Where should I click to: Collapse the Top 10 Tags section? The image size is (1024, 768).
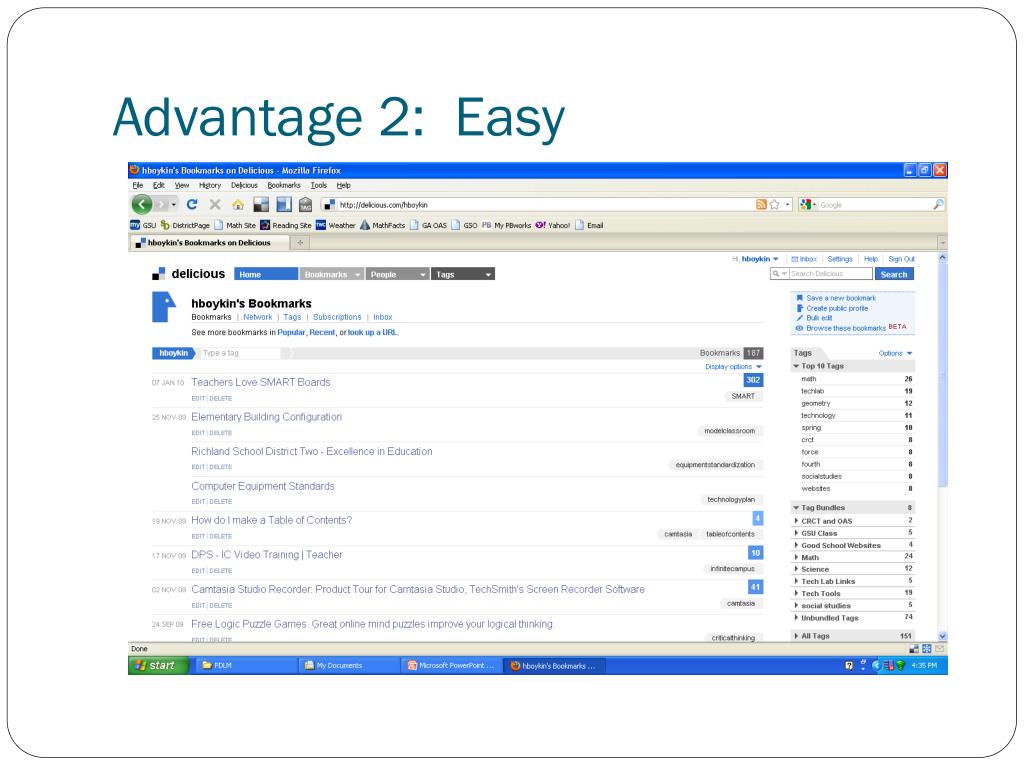[796, 366]
